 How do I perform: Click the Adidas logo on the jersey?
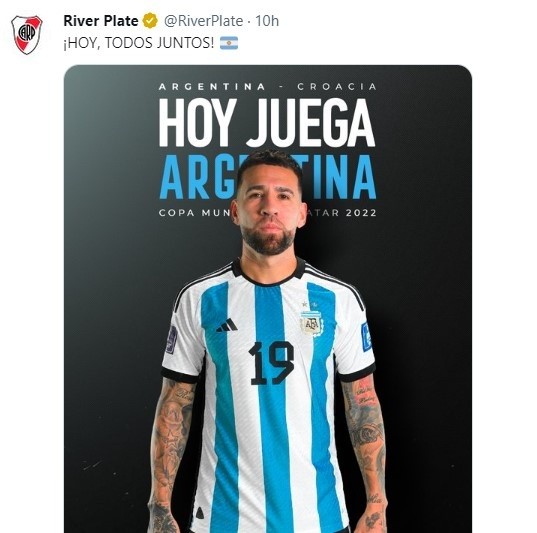(x=227, y=326)
